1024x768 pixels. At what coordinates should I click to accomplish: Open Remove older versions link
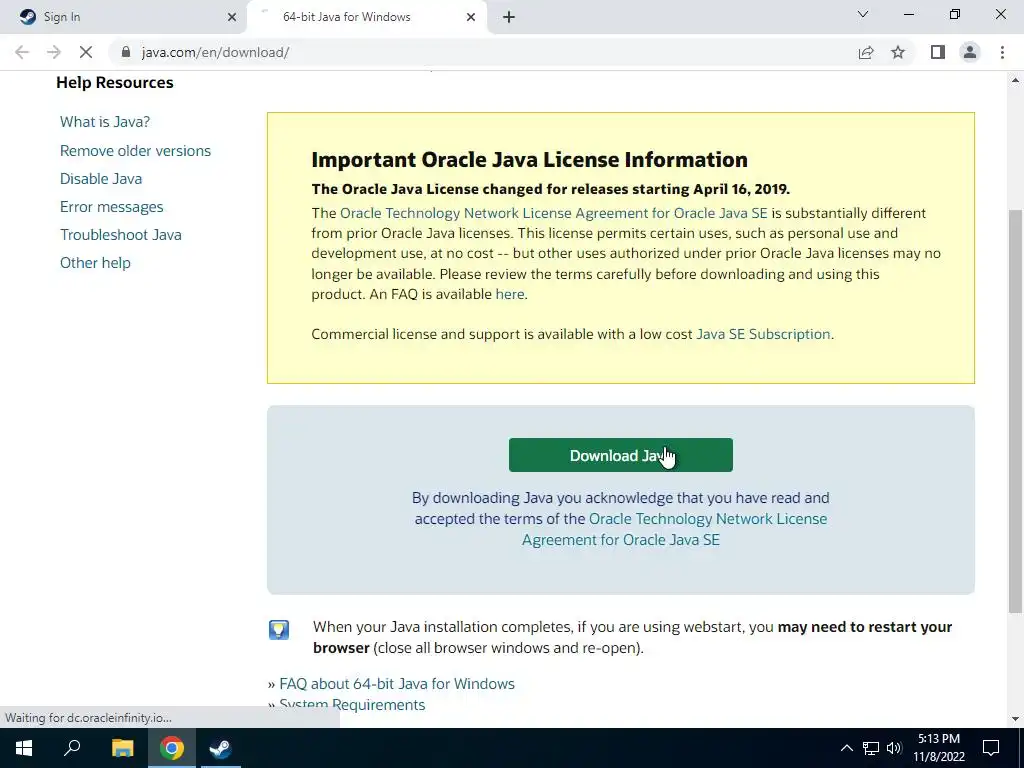click(135, 151)
